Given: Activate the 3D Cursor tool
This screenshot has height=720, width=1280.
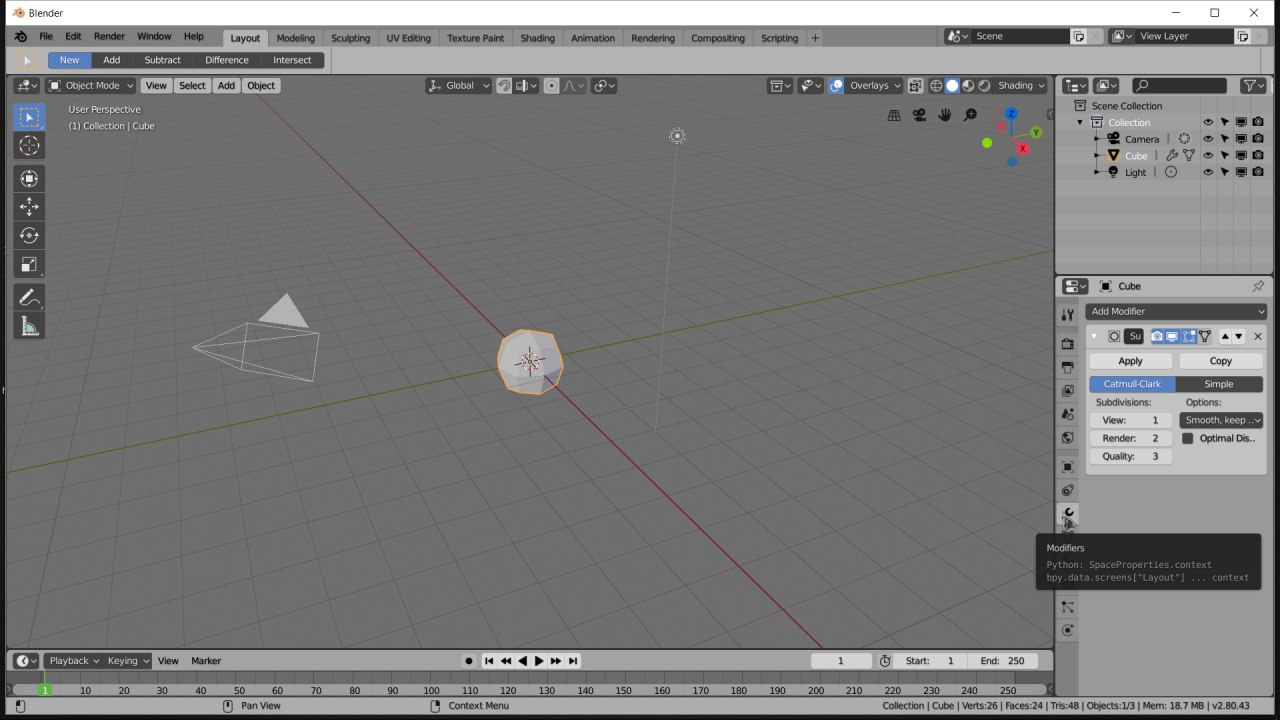Looking at the screenshot, I should pos(29,146).
